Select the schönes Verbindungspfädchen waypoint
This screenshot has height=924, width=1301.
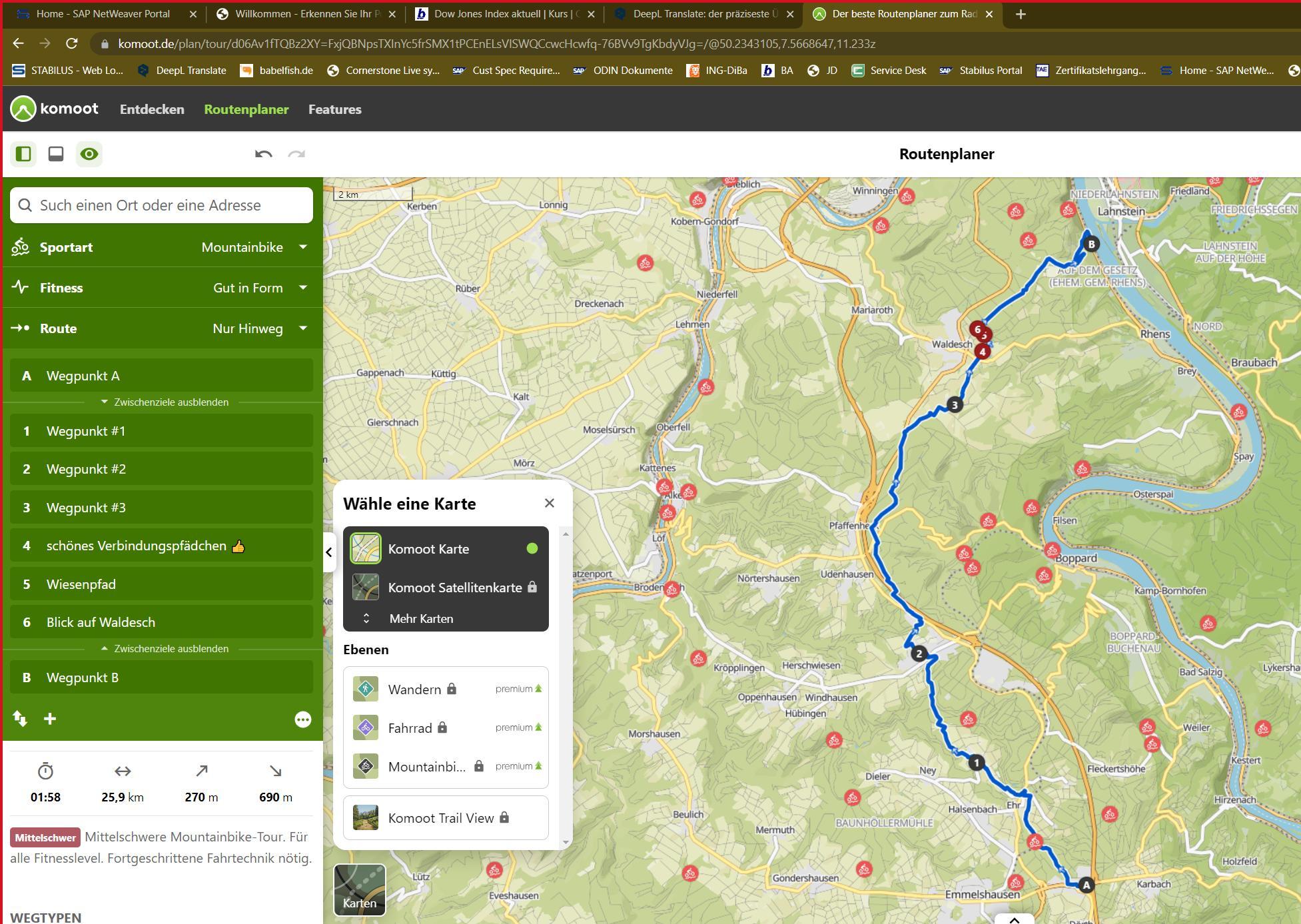coord(161,546)
